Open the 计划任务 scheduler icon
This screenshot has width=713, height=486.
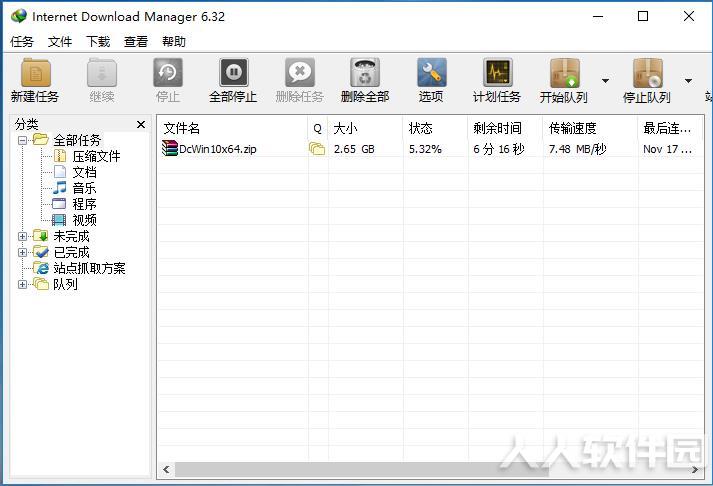point(497,72)
